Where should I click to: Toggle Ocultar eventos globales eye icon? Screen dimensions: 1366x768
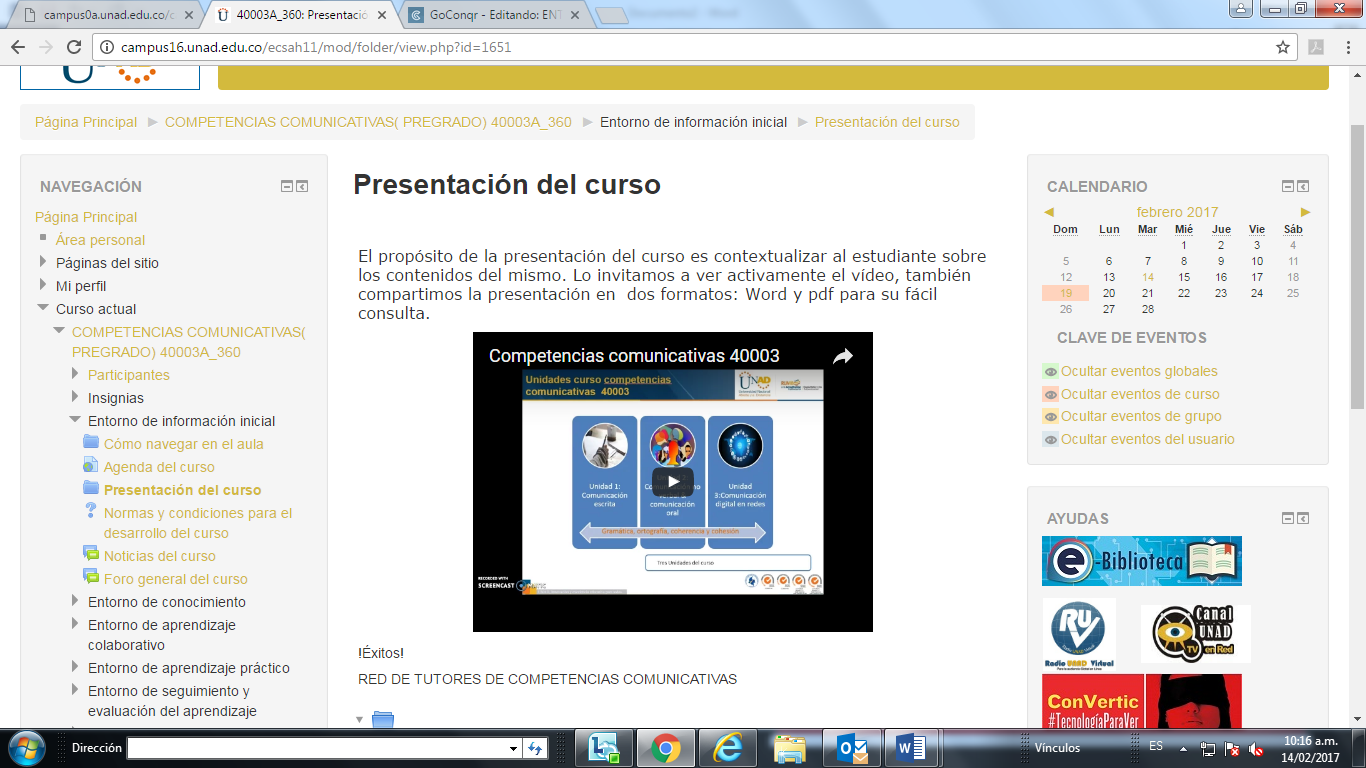pos(1050,371)
